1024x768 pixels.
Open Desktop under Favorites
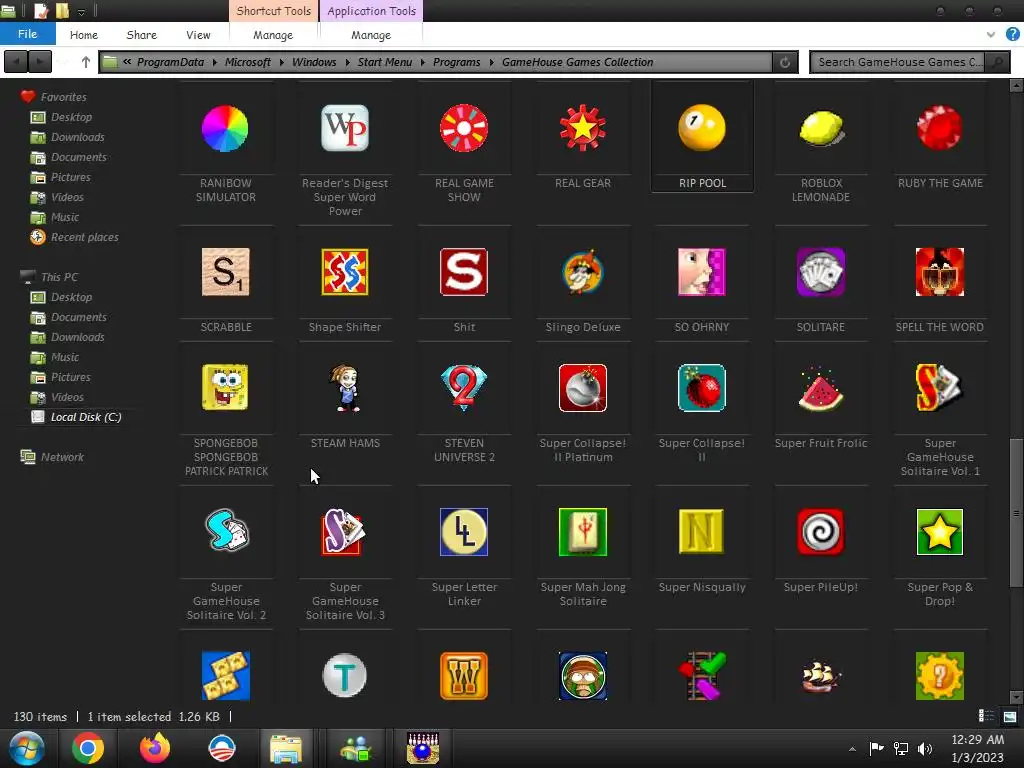pos(61,117)
